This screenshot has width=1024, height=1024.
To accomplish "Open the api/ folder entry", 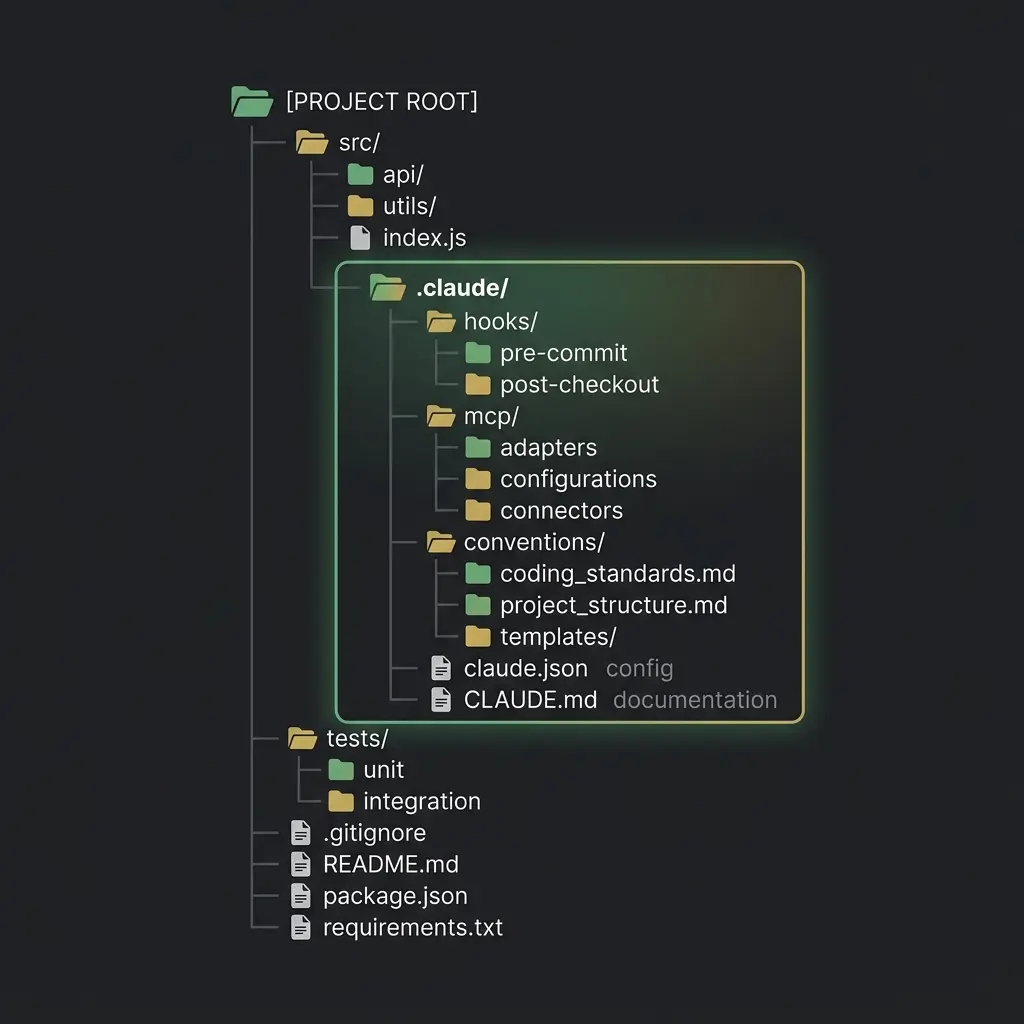I will (x=403, y=175).
